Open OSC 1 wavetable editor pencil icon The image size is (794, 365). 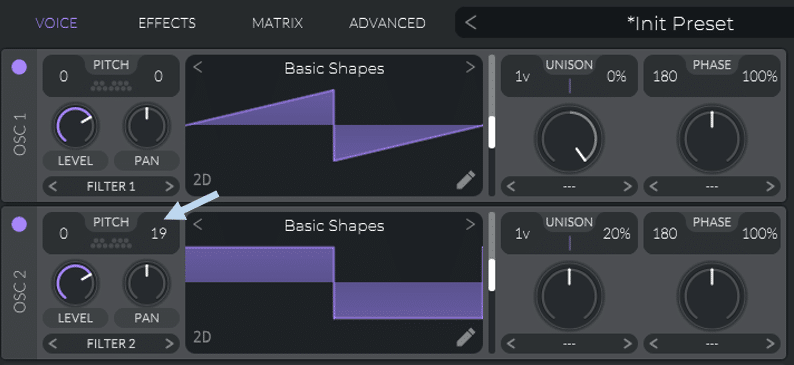(466, 180)
